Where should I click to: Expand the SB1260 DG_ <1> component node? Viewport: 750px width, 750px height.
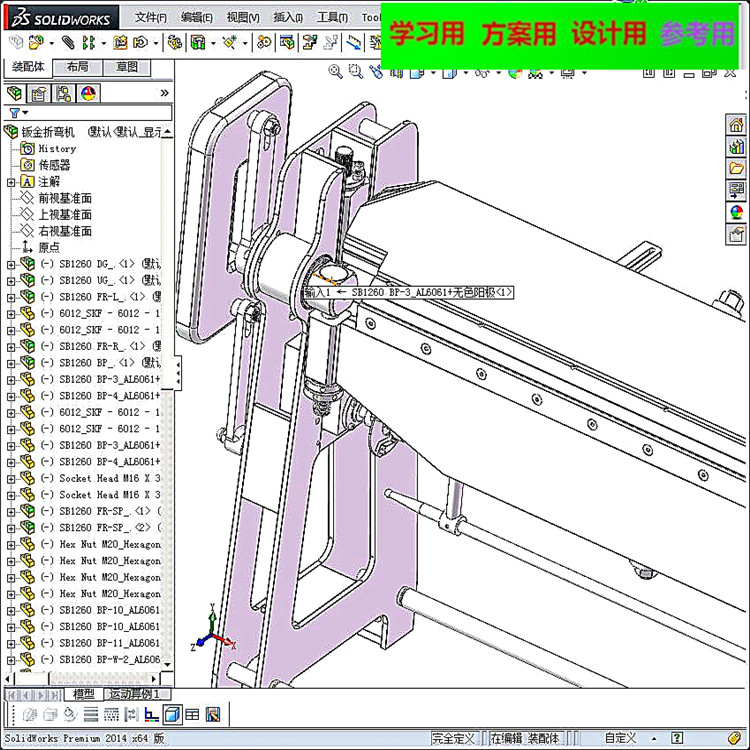click(x=11, y=265)
